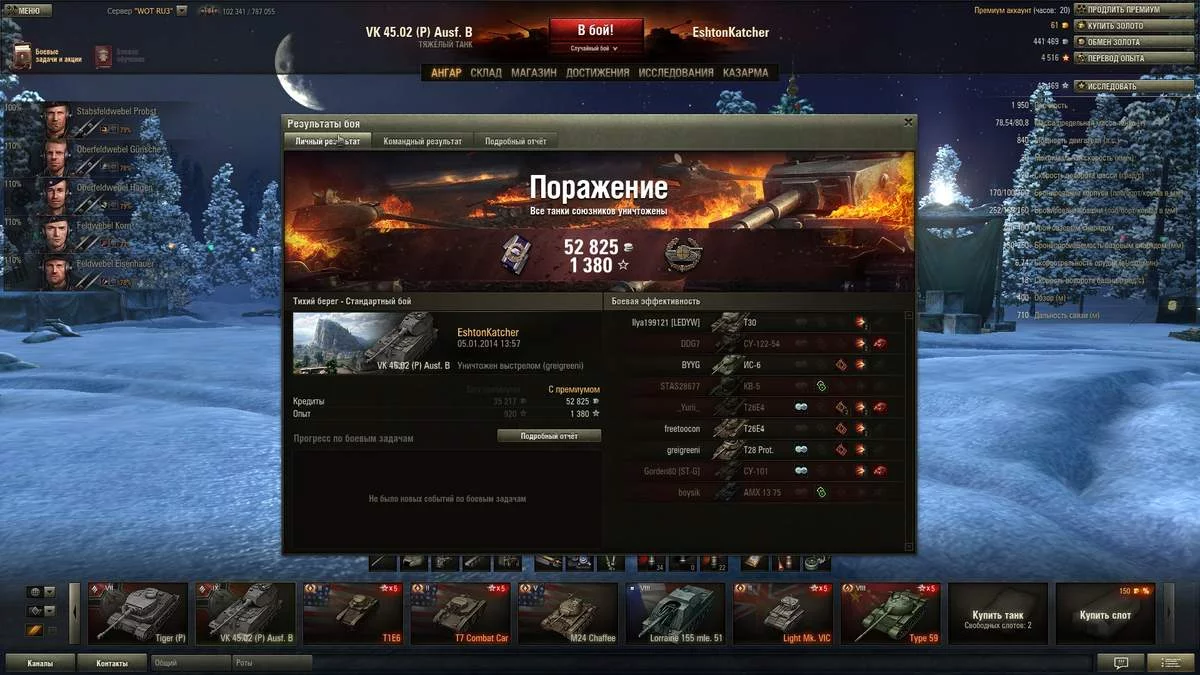Select crew member Stabsfeldwebel Probst portrait
Image resolution: width=1200 pixels, height=675 pixels.
(x=55, y=121)
